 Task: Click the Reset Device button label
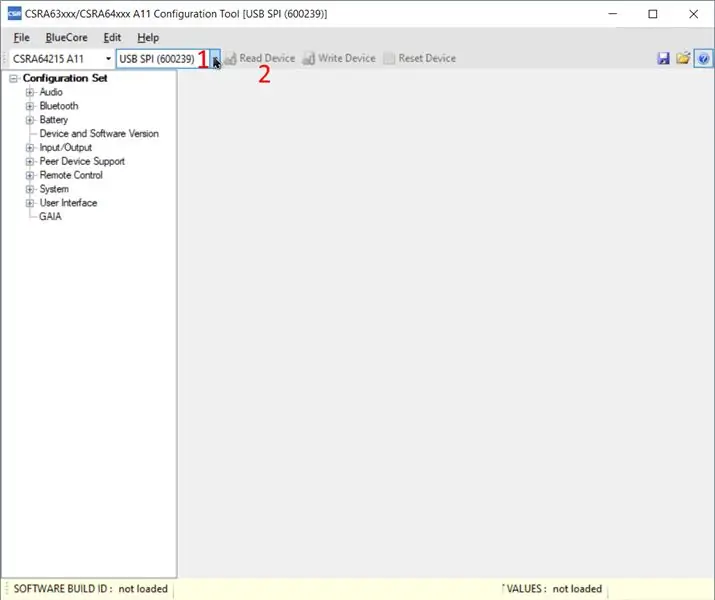[x=427, y=58]
